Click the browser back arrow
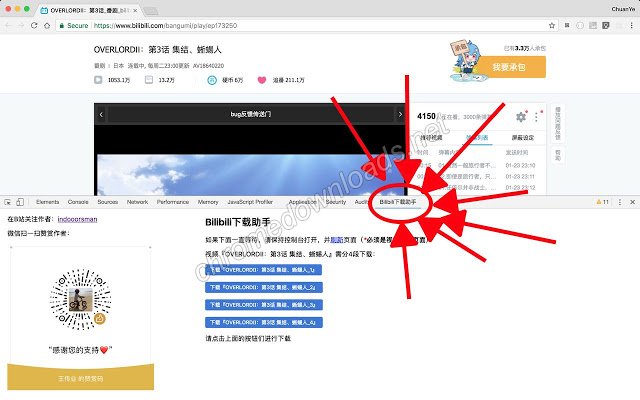This screenshot has width=640, height=400. (x=8, y=25)
